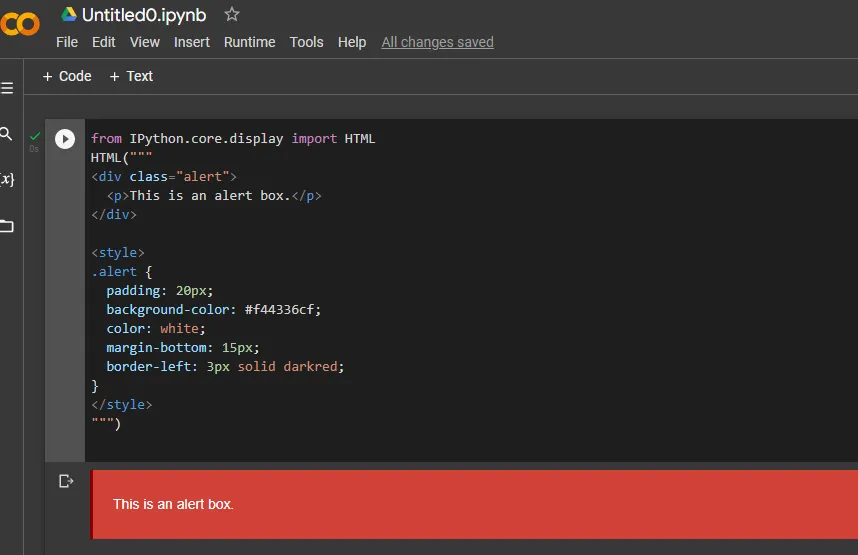Rename the Untitled0.ipynb notebook title
The height and width of the screenshot is (555, 858).
[x=144, y=15]
